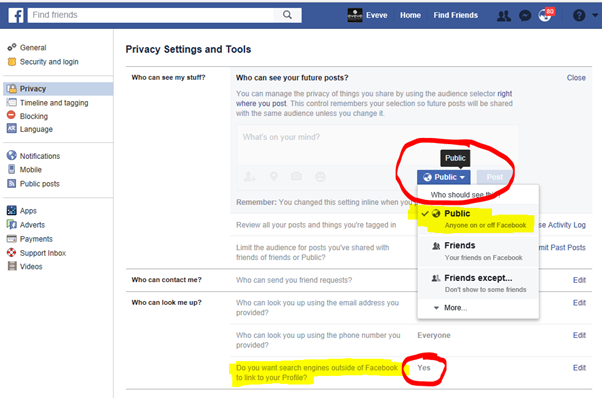
Task: Click the tag friends icon in composer
Action: click(250, 177)
